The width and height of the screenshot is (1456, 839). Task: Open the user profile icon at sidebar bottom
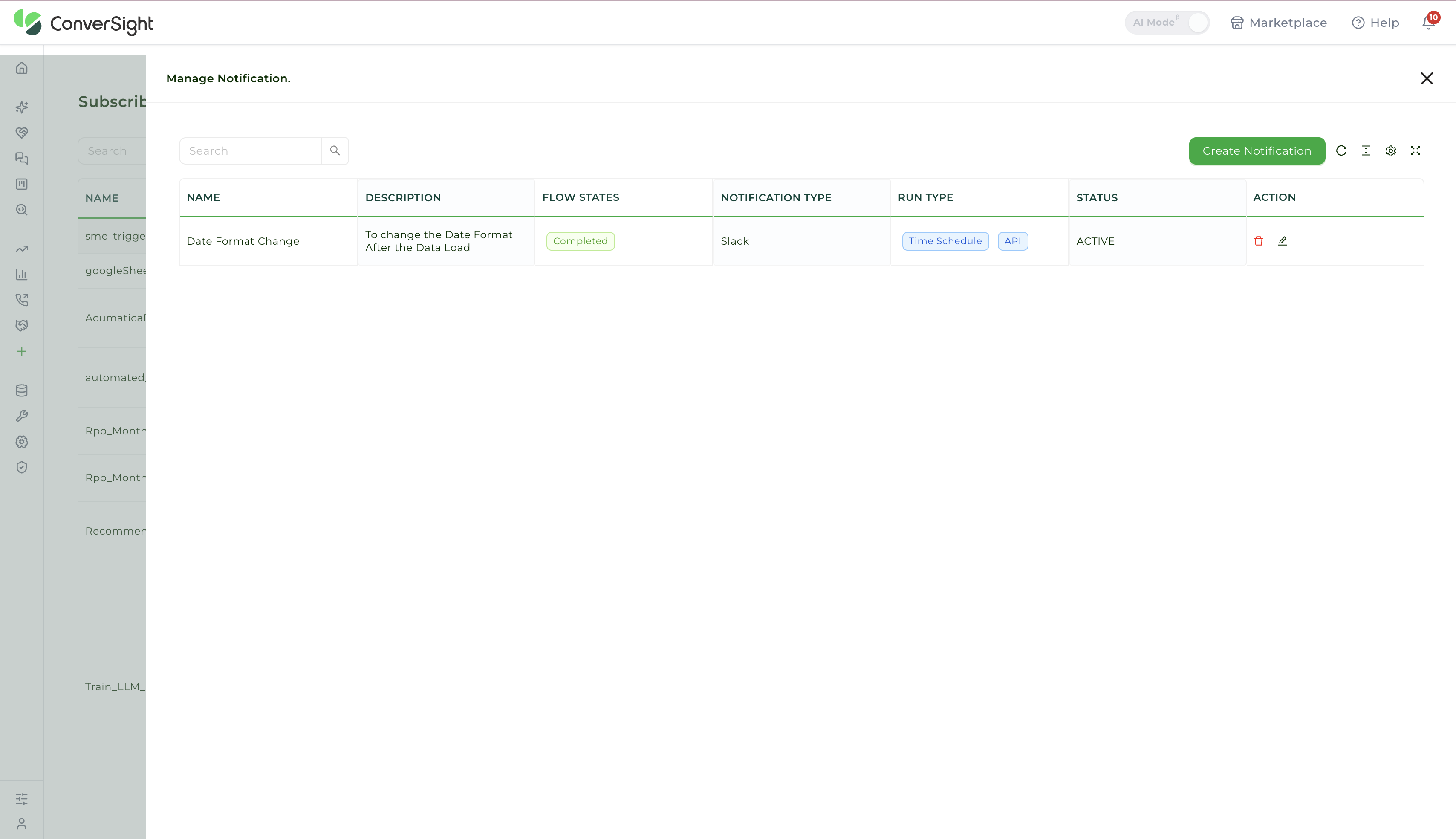[22, 824]
